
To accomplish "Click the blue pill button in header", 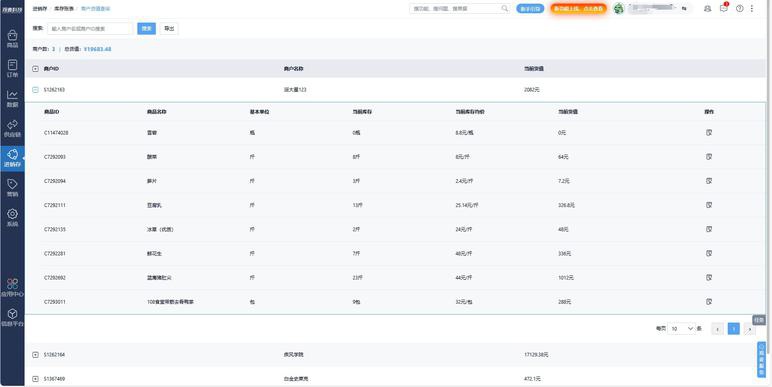I will coord(530,8).
